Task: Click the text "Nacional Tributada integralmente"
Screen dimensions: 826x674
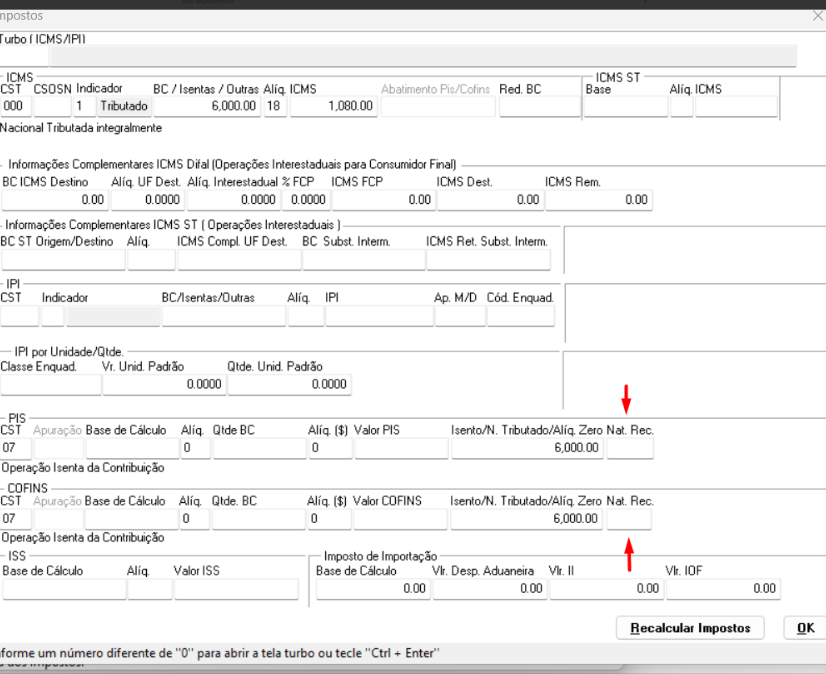Action: click(81, 128)
